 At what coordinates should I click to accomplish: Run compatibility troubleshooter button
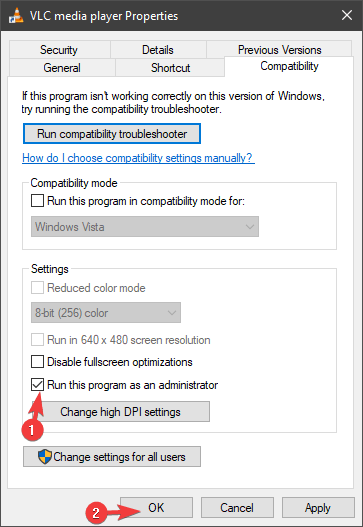(112, 134)
